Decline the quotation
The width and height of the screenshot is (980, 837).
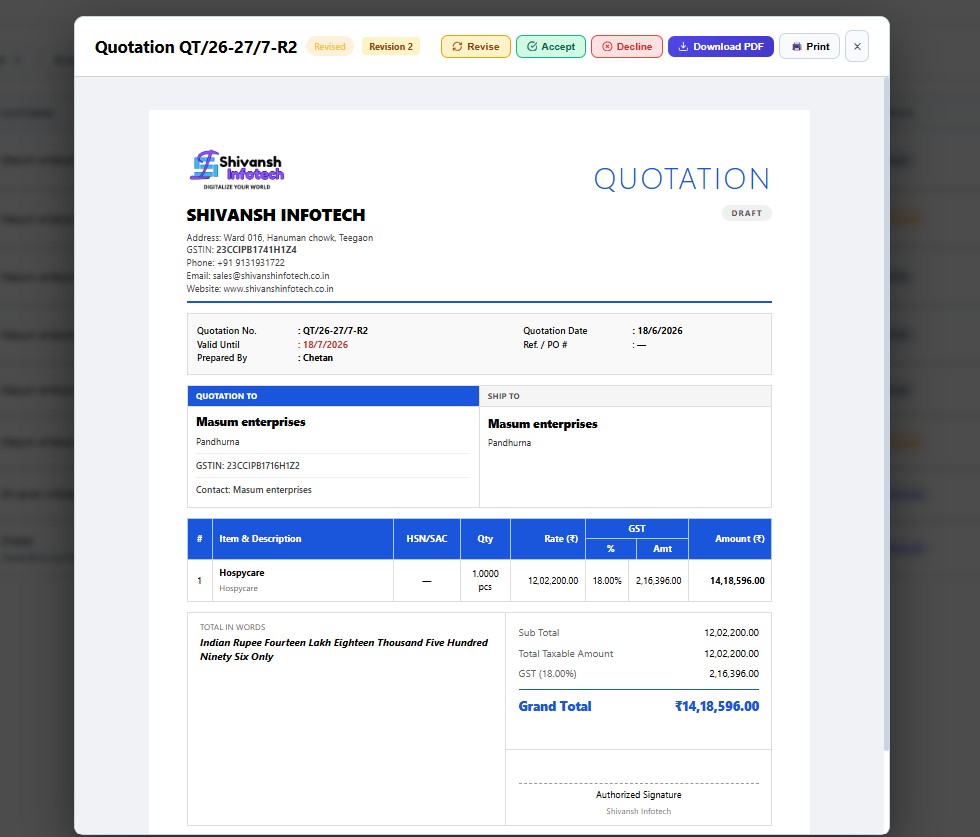(x=627, y=46)
